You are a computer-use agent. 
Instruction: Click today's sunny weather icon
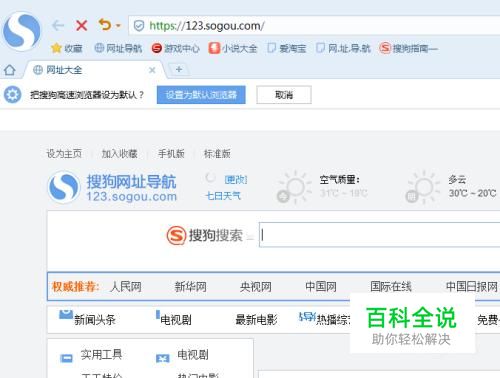(x=294, y=187)
